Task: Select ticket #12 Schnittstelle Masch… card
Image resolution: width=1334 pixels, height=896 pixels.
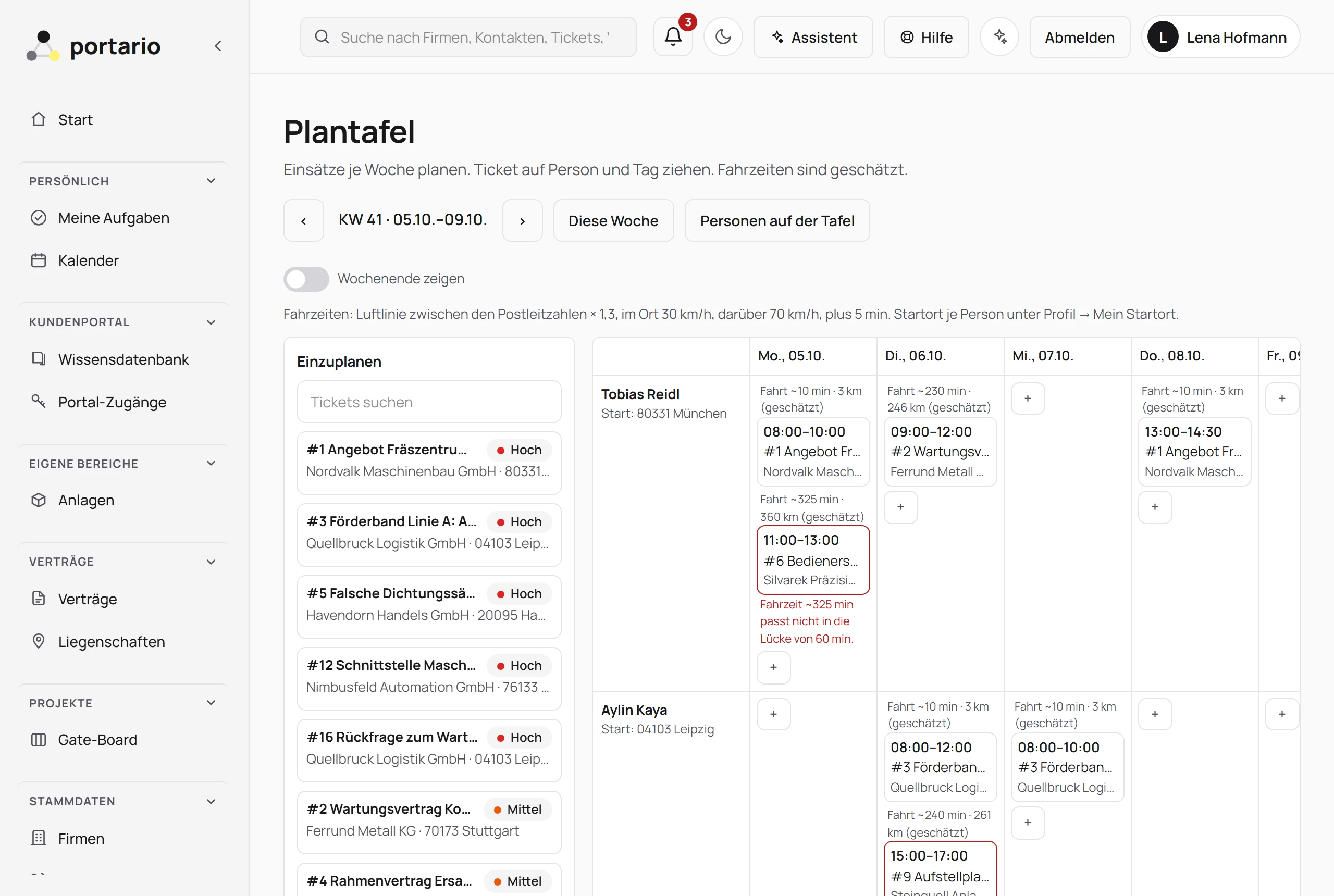Action: coord(429,679)
